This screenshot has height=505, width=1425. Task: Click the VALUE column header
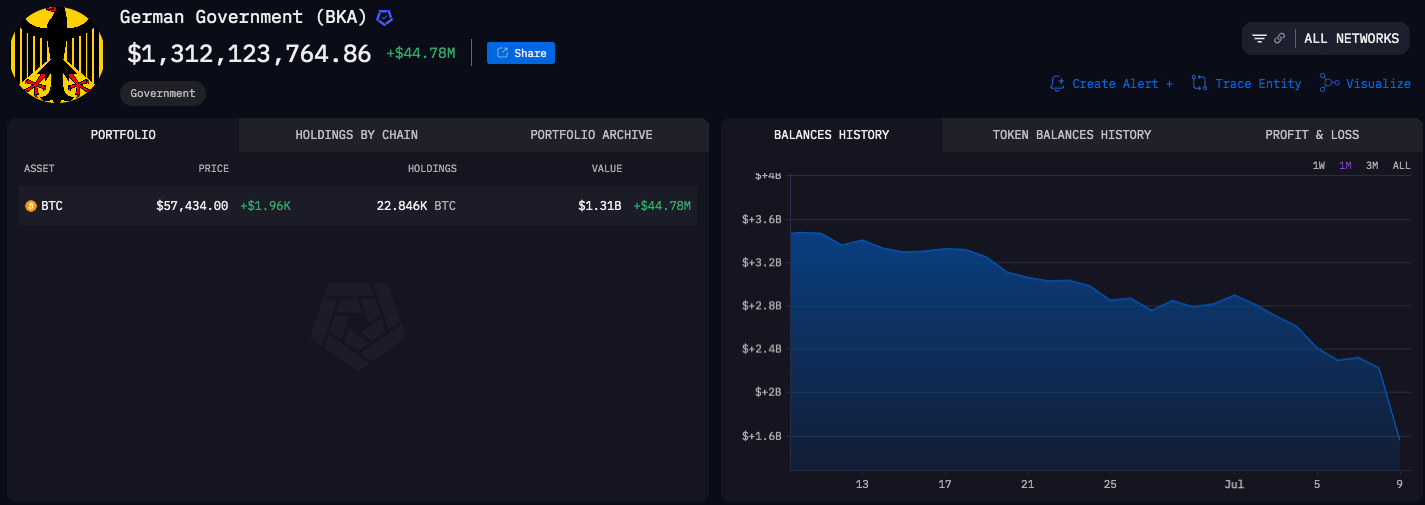pos(607,169)
